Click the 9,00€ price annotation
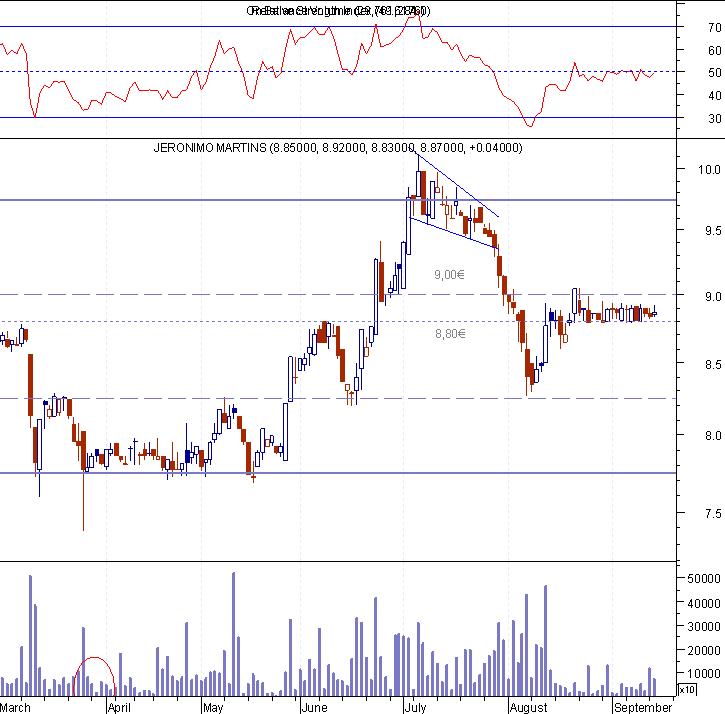The image size is (725, 714). pos(449,275)
